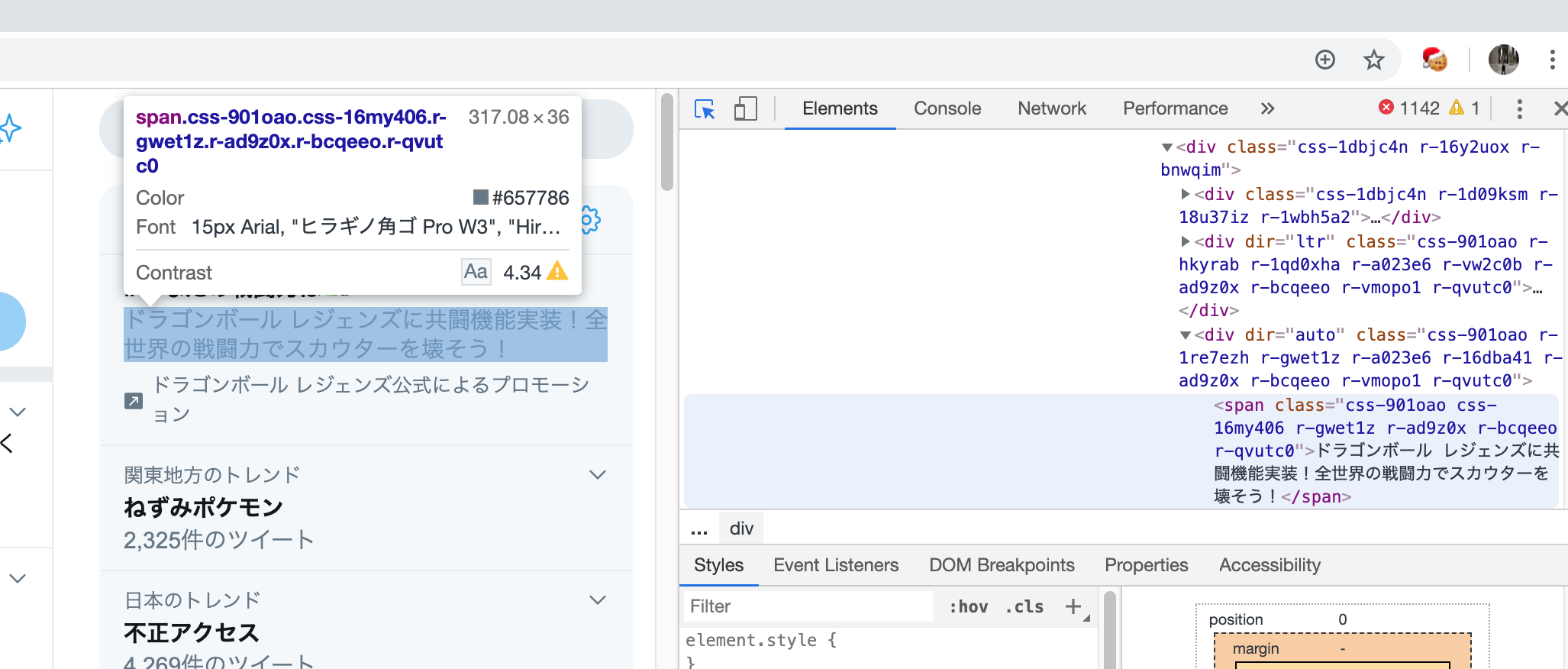The width and height of the screenshot is (1568, 669).
Task: Click the #657786 color swatch in the tooltip
Action: (x=481, y=197)
